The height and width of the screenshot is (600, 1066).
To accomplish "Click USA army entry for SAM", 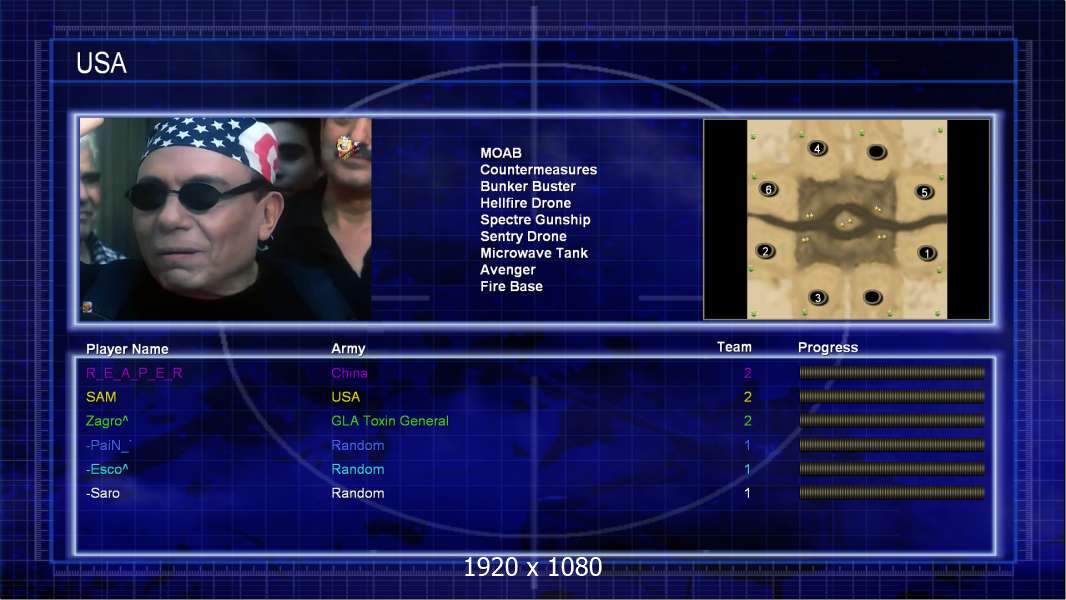I will (x=345, y=397).
